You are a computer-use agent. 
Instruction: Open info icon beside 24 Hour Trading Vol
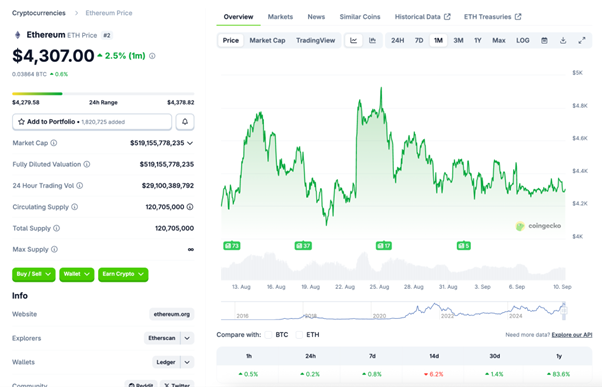coord(79,185)
